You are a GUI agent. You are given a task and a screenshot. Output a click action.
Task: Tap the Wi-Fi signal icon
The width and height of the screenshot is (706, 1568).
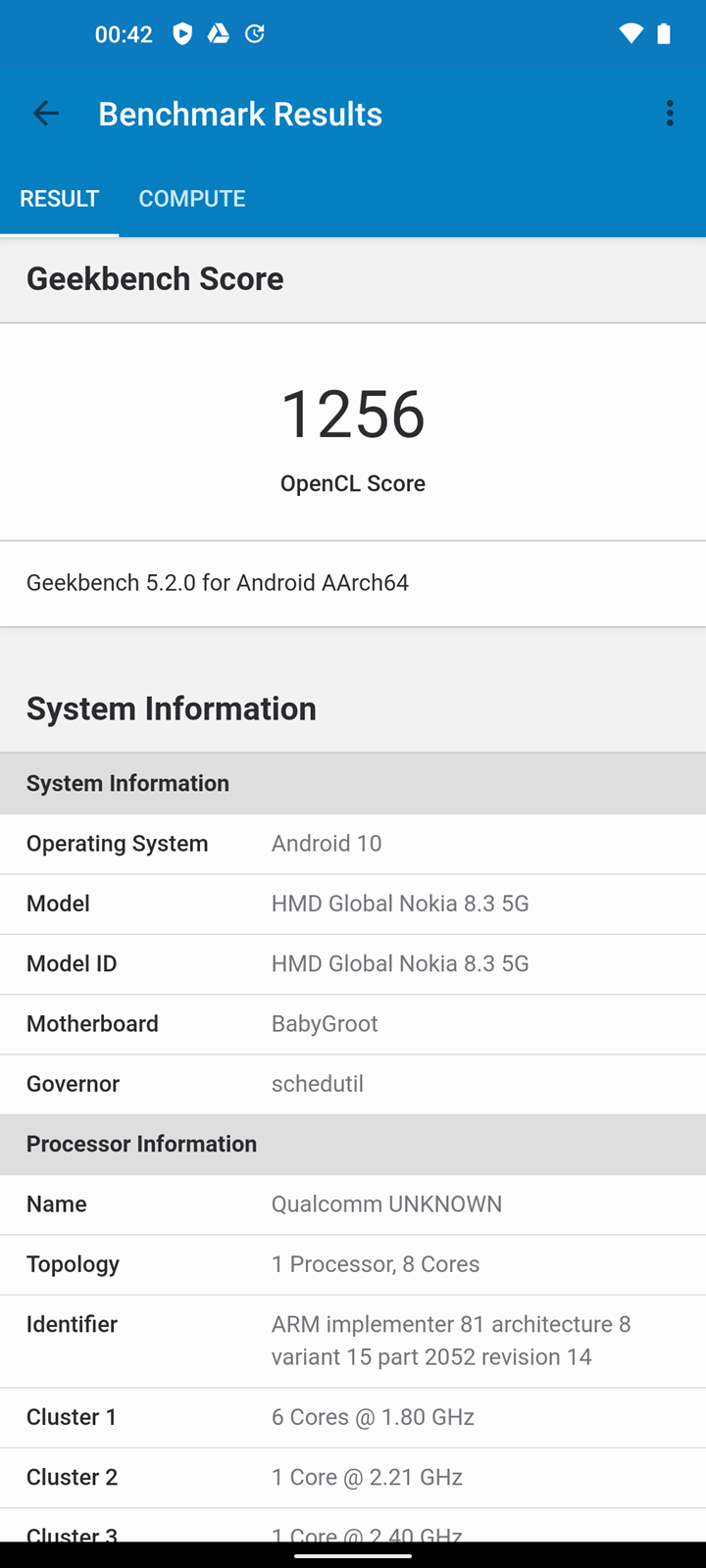pos(630,34)
